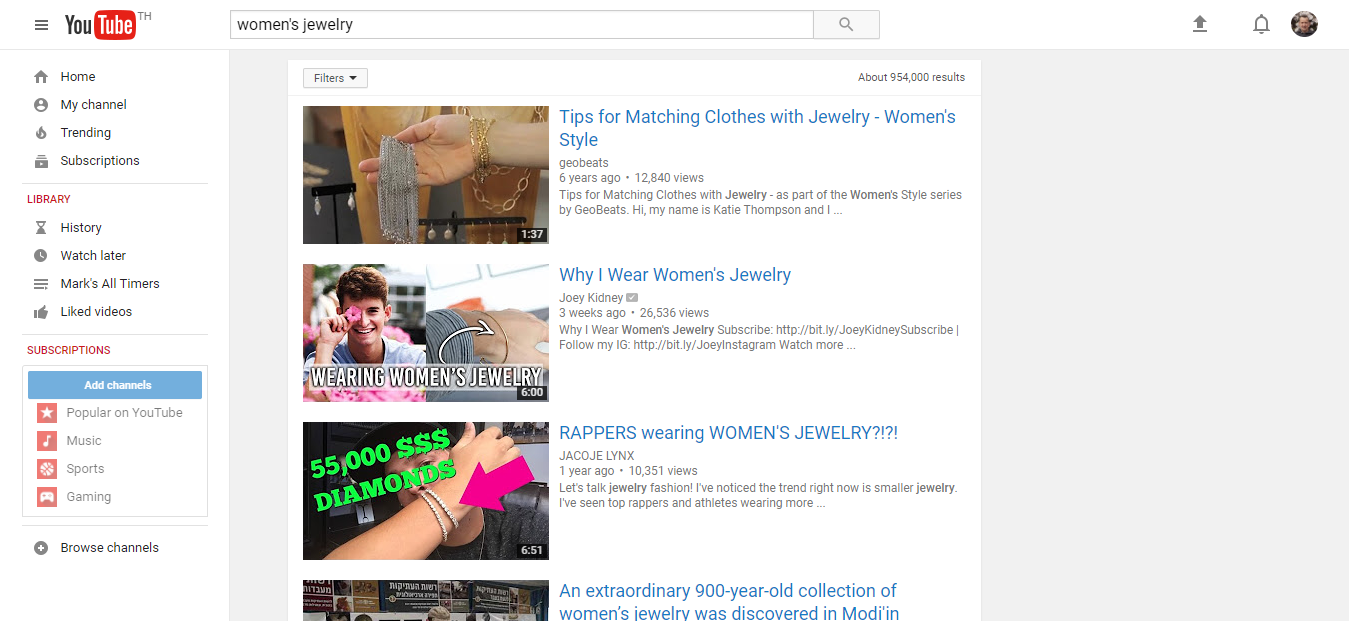Image resolution: width=1349 pixels, height=621 pixels.
Task: Click the Add channels button
Action: 115,385
